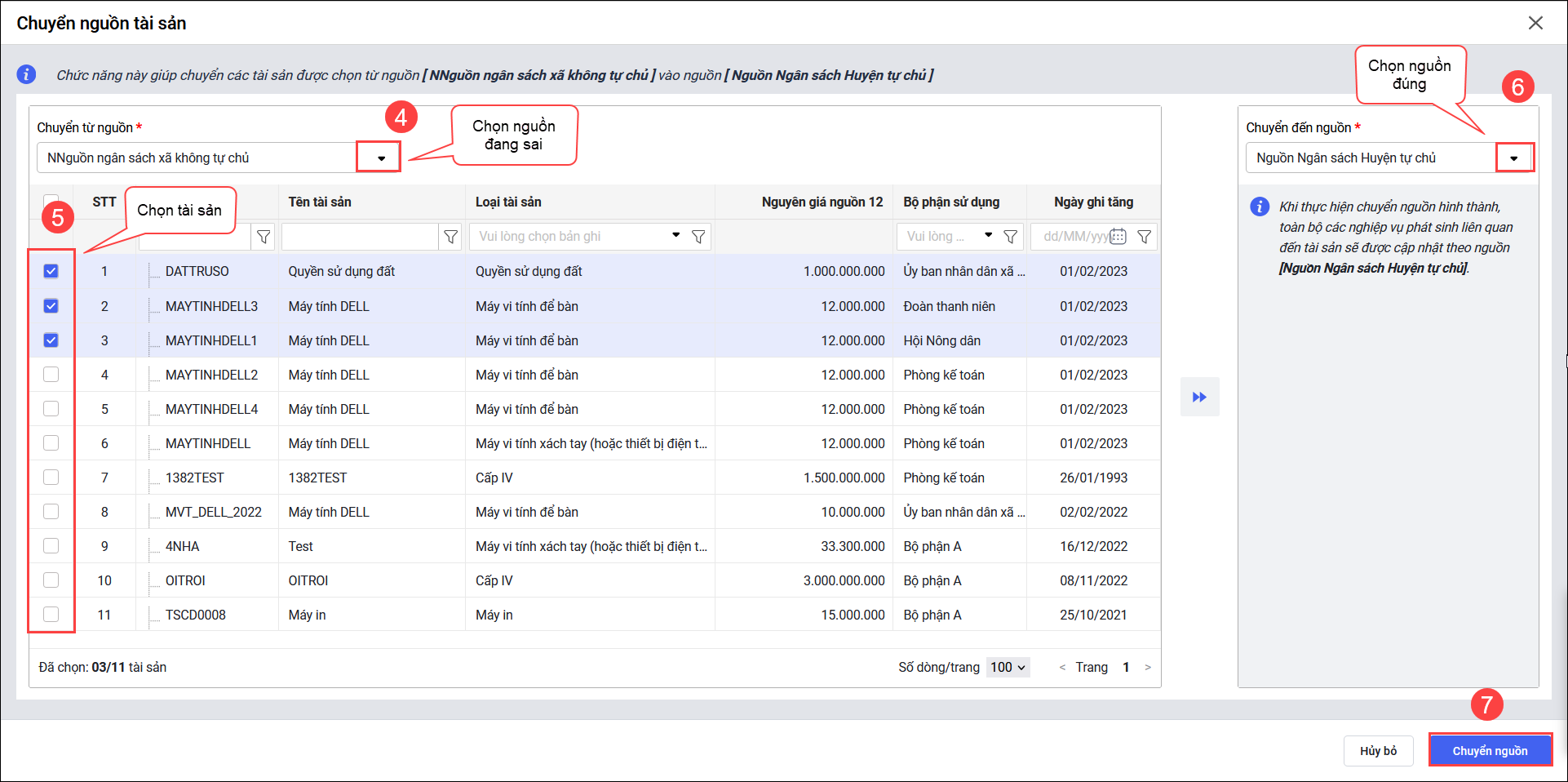Image resolution: width=1568 pixels, height=782 pixels.
Task: Expand the Chuyển đến nguồn dropdown
Action: coord(1514,158)
